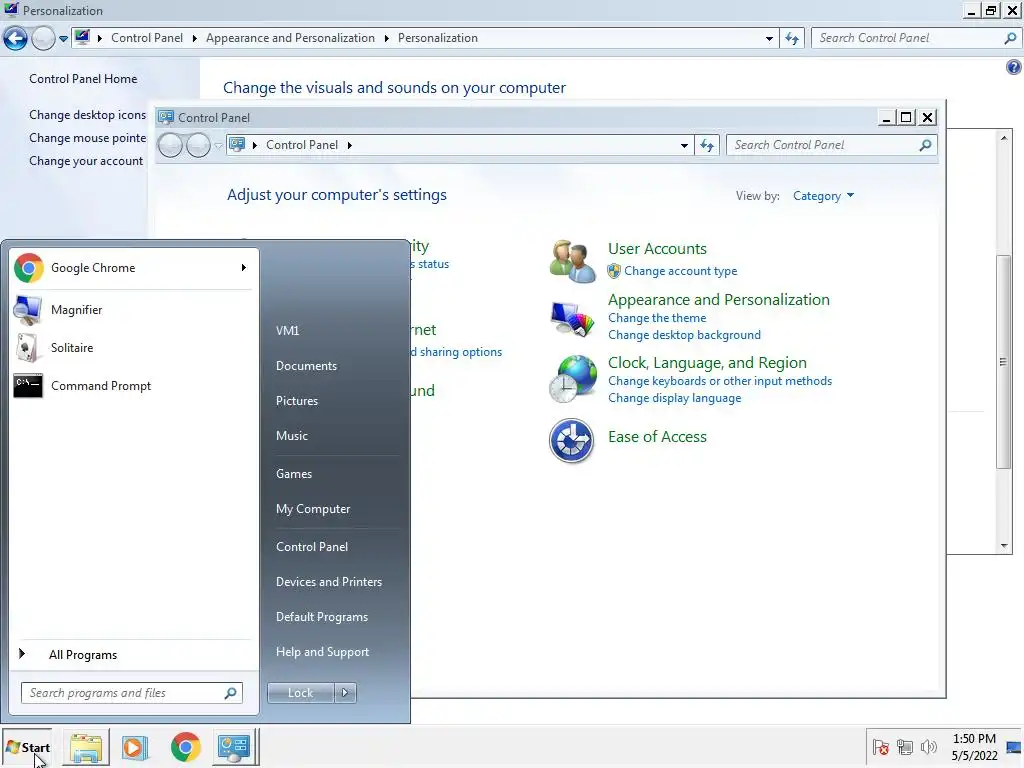Open Default Programs from Start menu

click(322, 617)
